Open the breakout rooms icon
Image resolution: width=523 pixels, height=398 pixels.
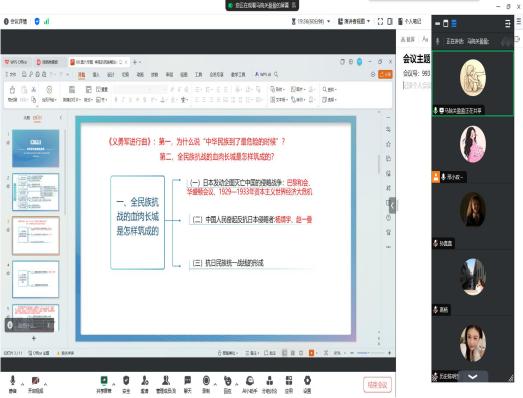pyautogui.click(x=270, y=384)
